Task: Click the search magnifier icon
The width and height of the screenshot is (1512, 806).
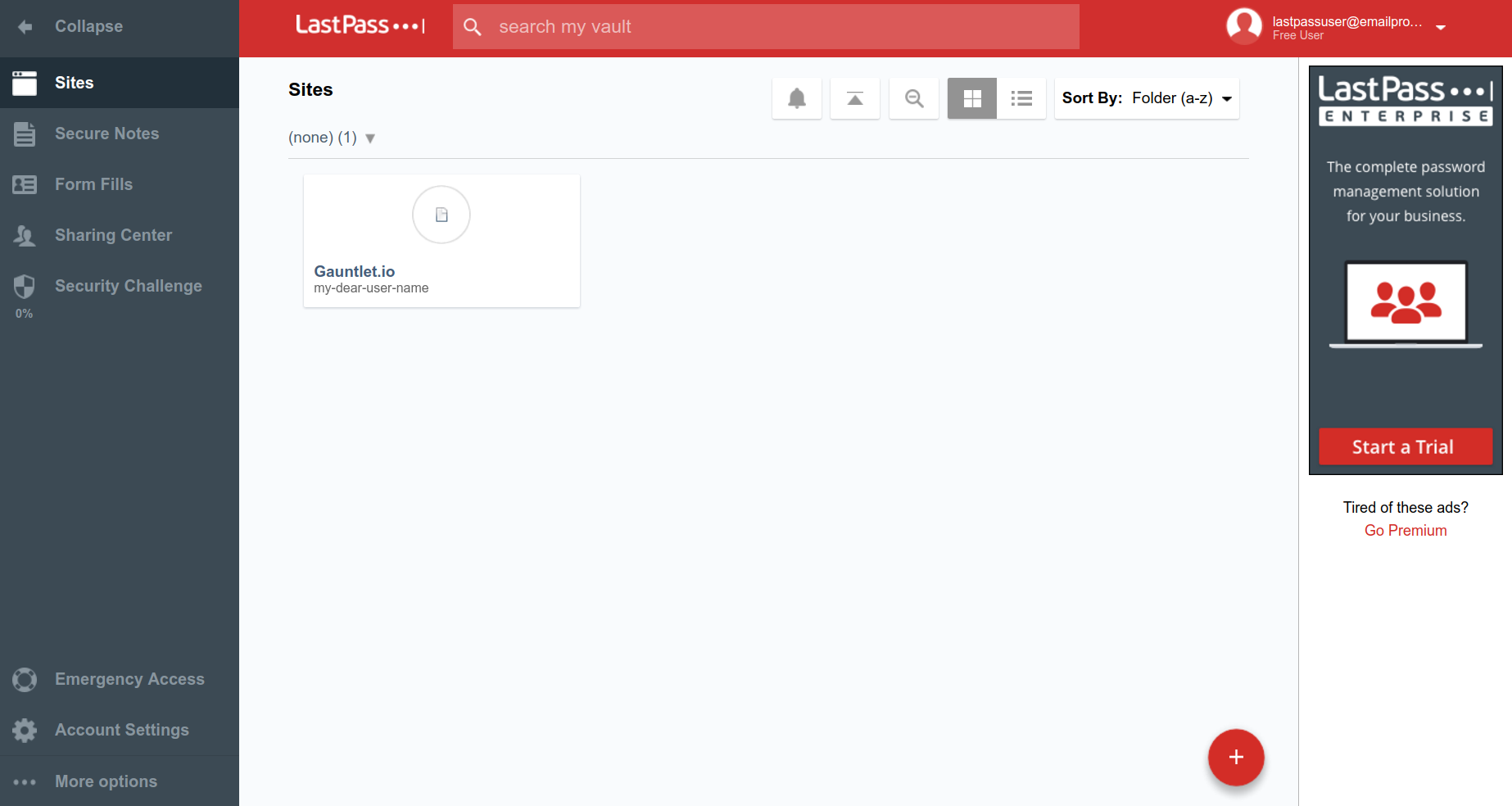Action: (473, 27)
